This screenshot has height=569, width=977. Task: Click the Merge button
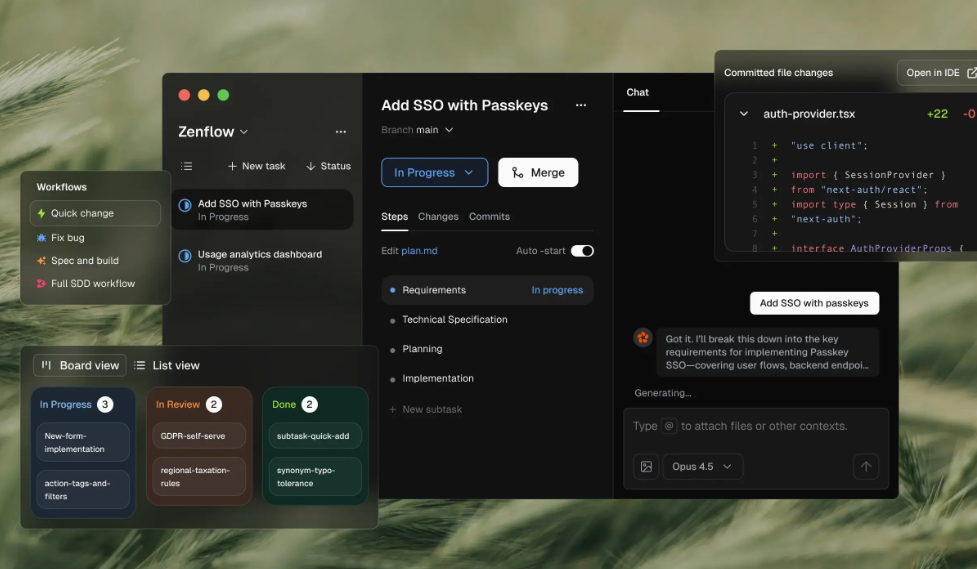538,173
